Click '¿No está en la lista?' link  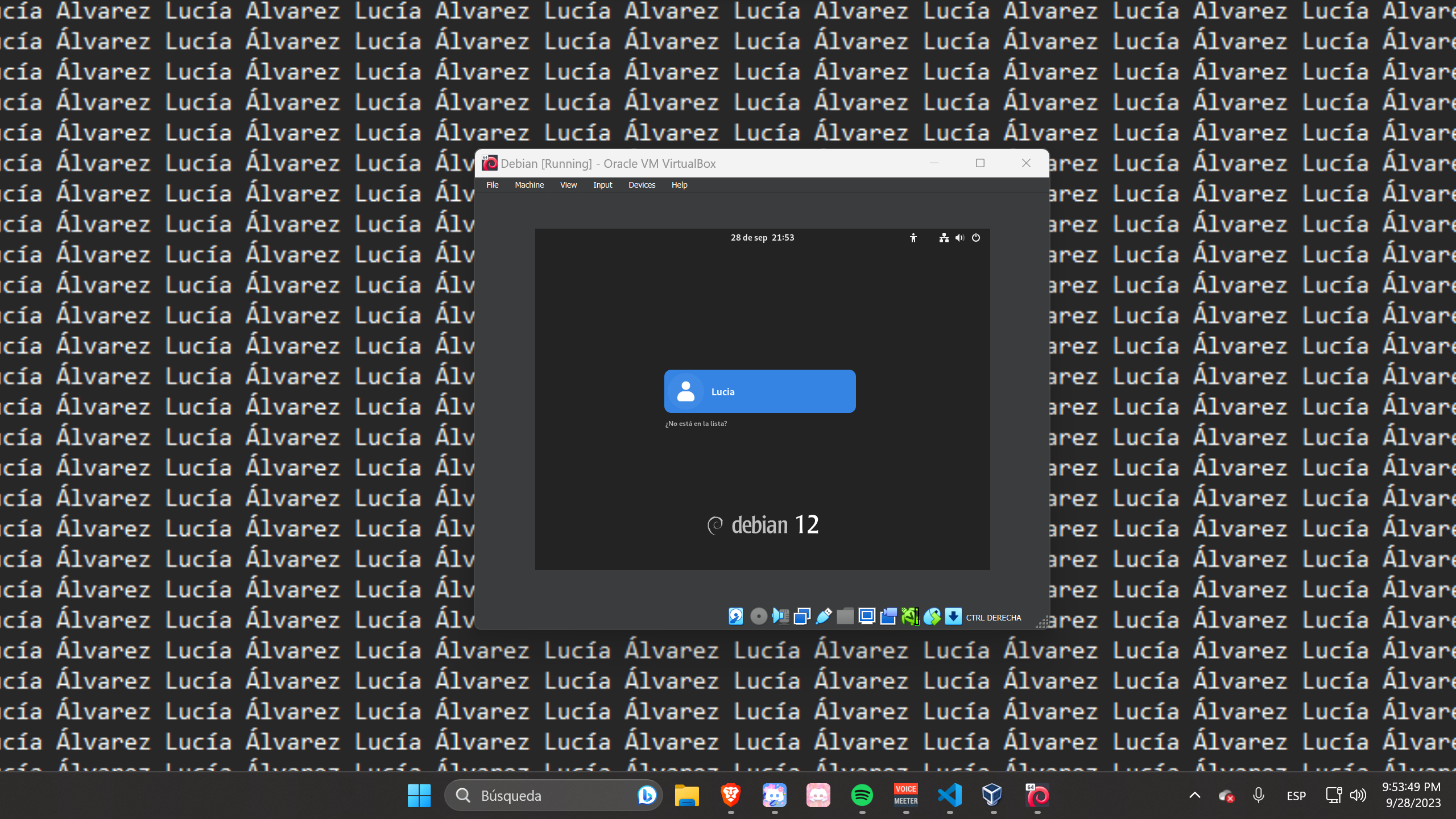click(696, 424)
